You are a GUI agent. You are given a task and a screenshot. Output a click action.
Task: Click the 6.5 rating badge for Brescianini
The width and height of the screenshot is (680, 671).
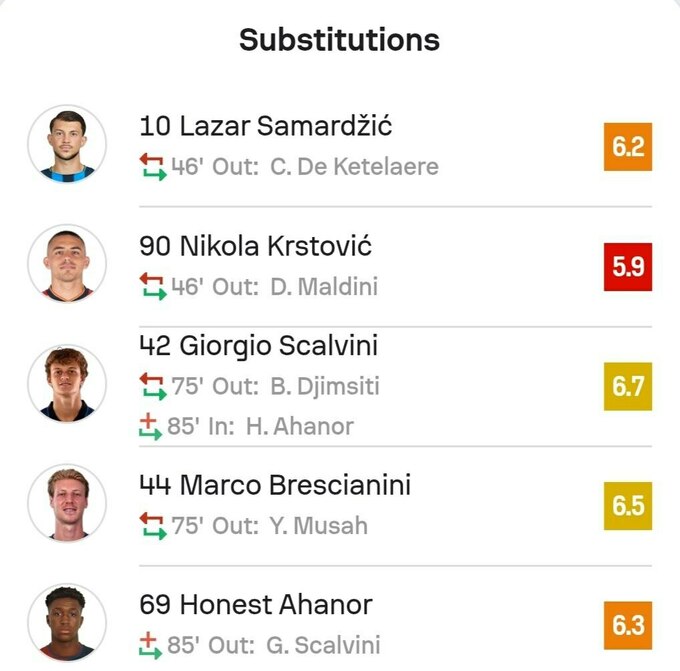pyautogui.click(x=628, y=506)
